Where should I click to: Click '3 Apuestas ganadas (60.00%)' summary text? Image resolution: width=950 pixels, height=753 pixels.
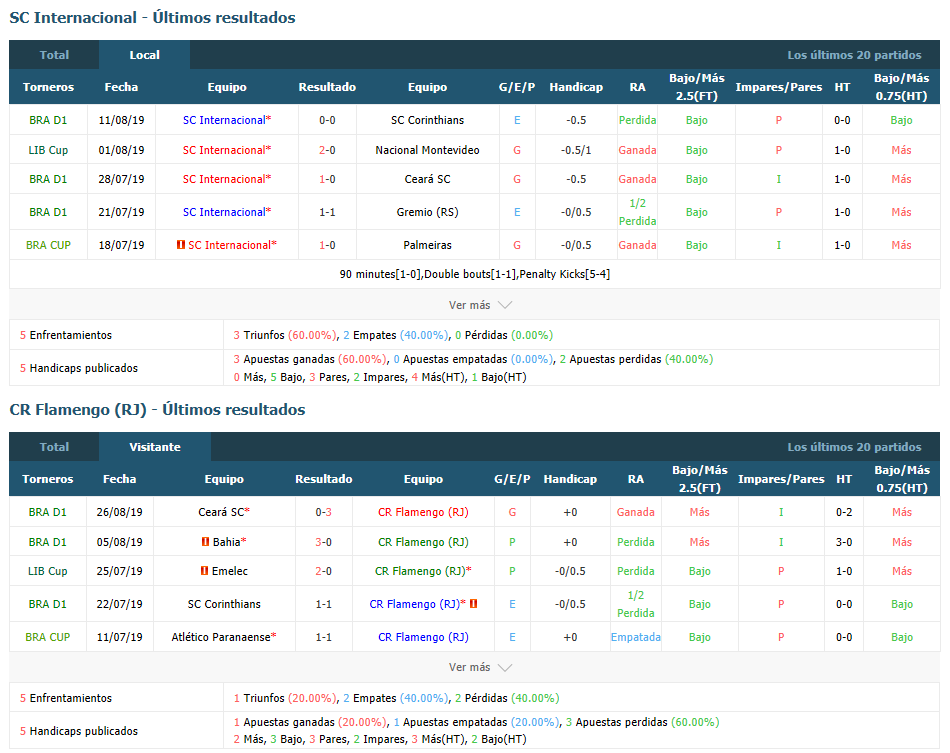(310, 359)
